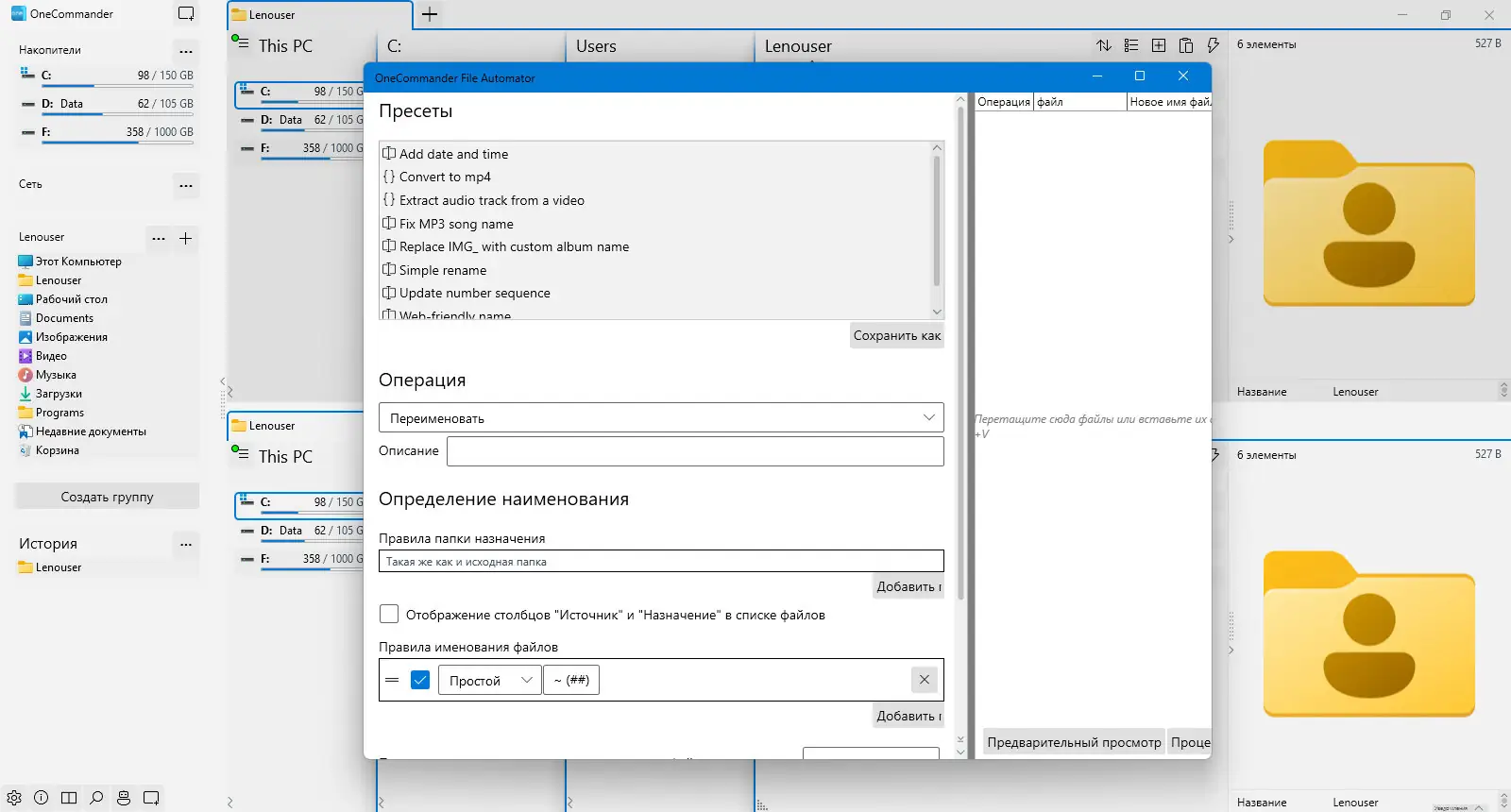The width and height of the screenshot is (1511, 812).
Task: Toggle dual-pane layout icon
Action: [x=69, y=798]
